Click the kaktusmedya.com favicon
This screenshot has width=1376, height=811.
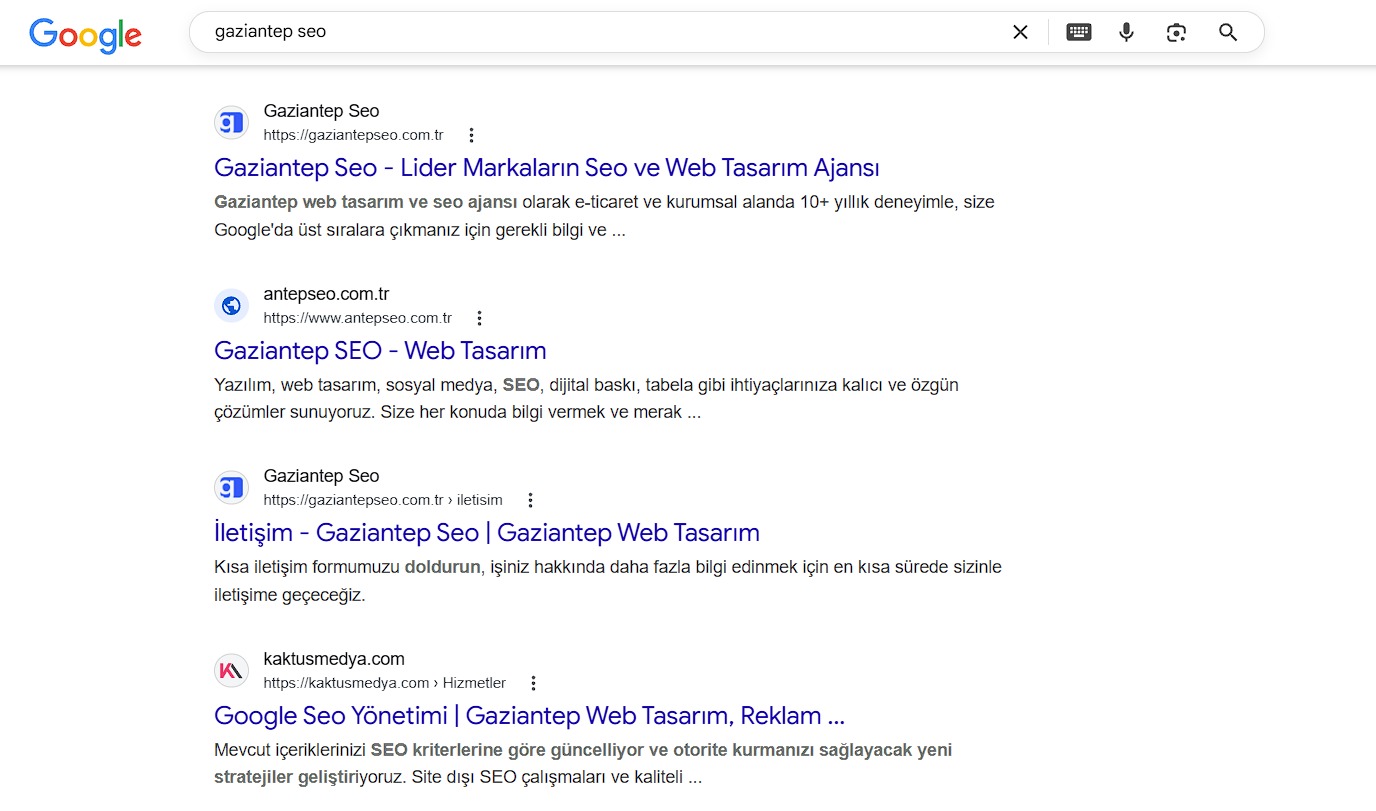231,671
